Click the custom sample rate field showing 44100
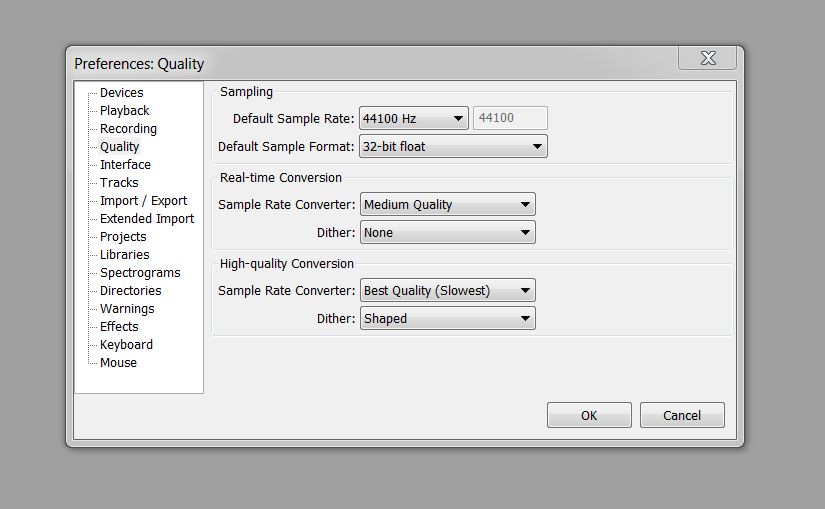The width and height of the screenshot is (825, 509). [510, 118]
